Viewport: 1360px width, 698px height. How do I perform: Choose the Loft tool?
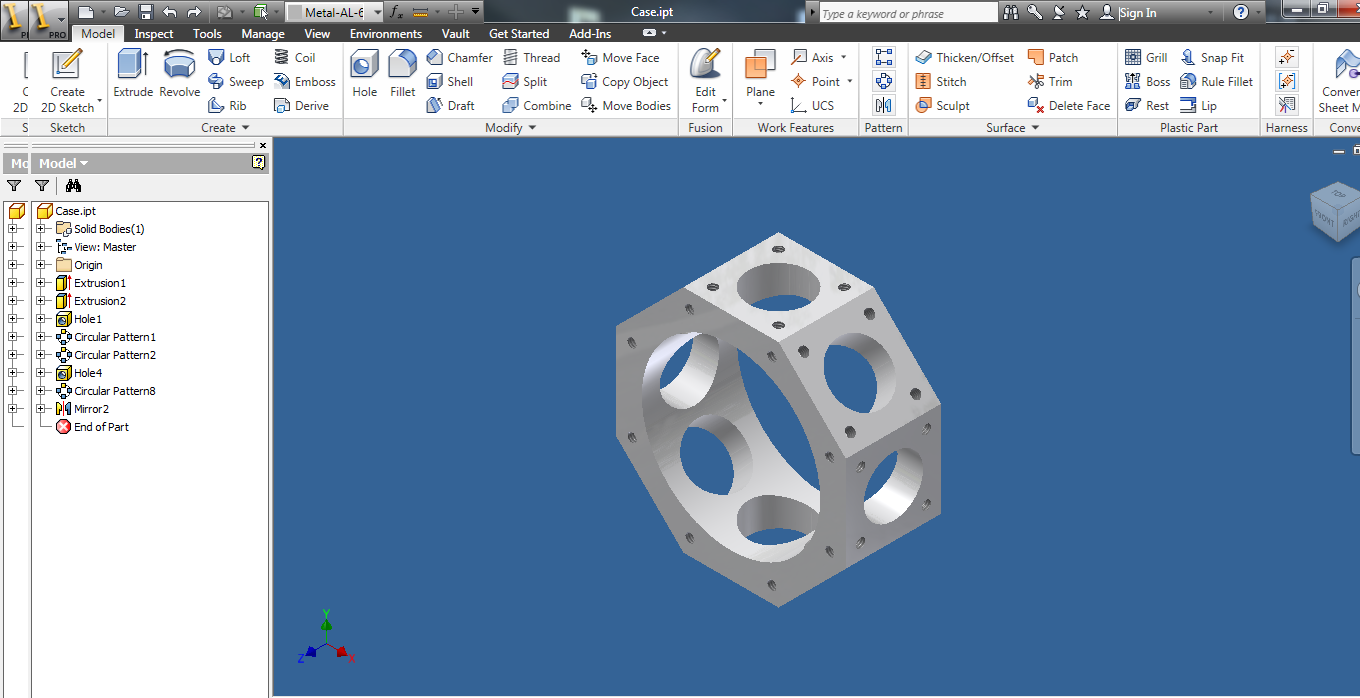(x=229, y=58)
